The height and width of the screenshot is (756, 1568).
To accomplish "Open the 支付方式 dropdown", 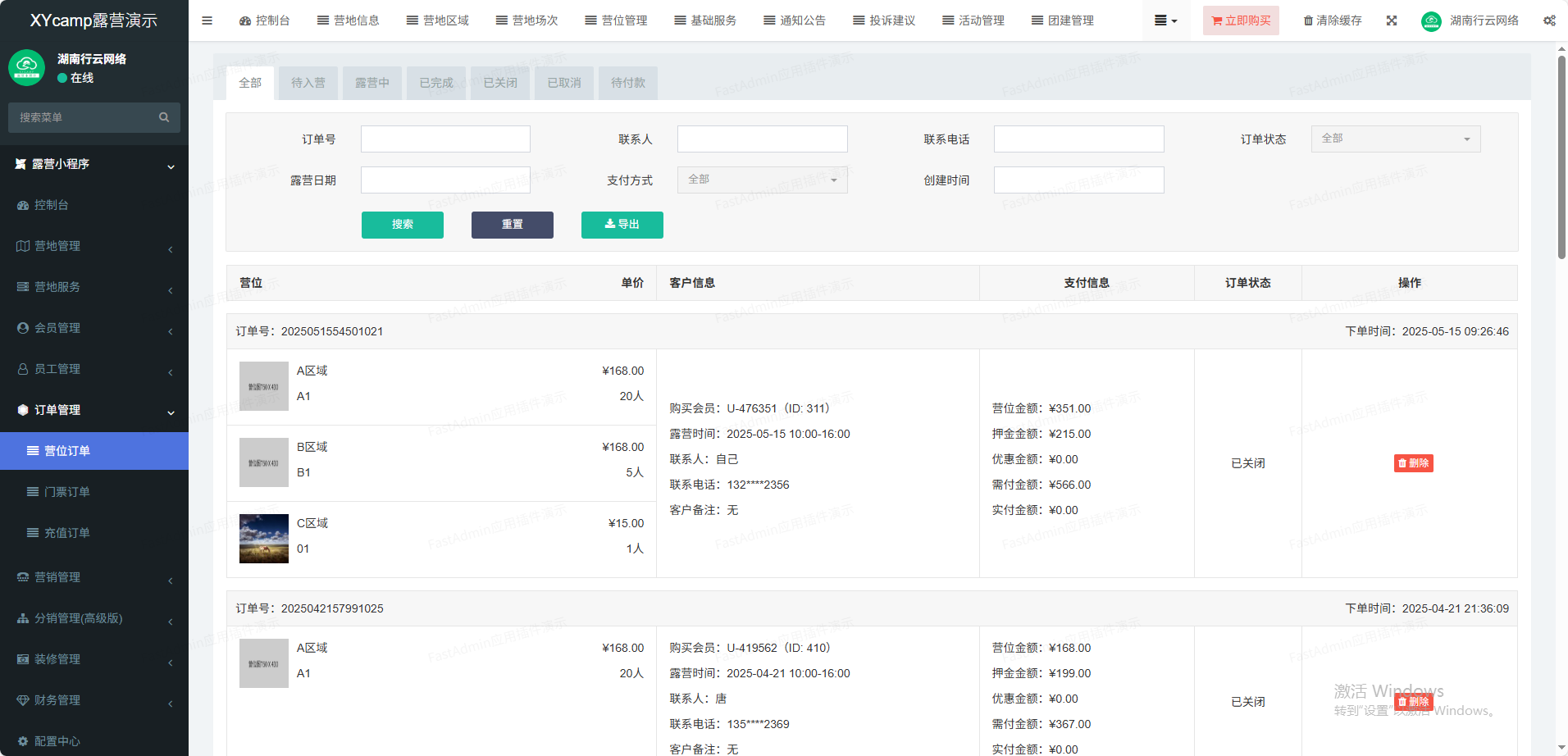I will tap(762, 180).
